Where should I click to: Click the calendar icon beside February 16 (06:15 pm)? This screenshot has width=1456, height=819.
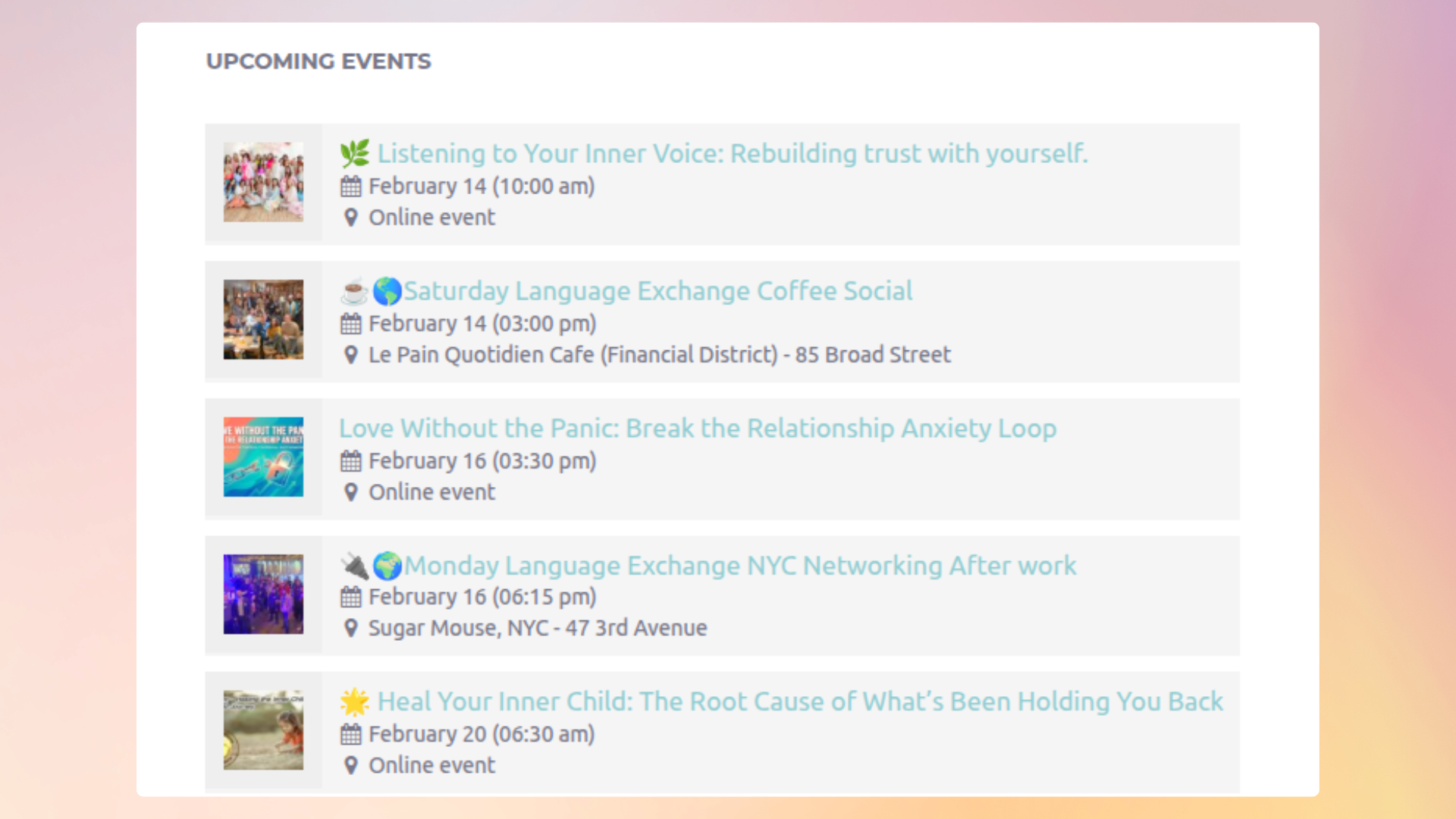pyautogui.click(x=350, y=598)
